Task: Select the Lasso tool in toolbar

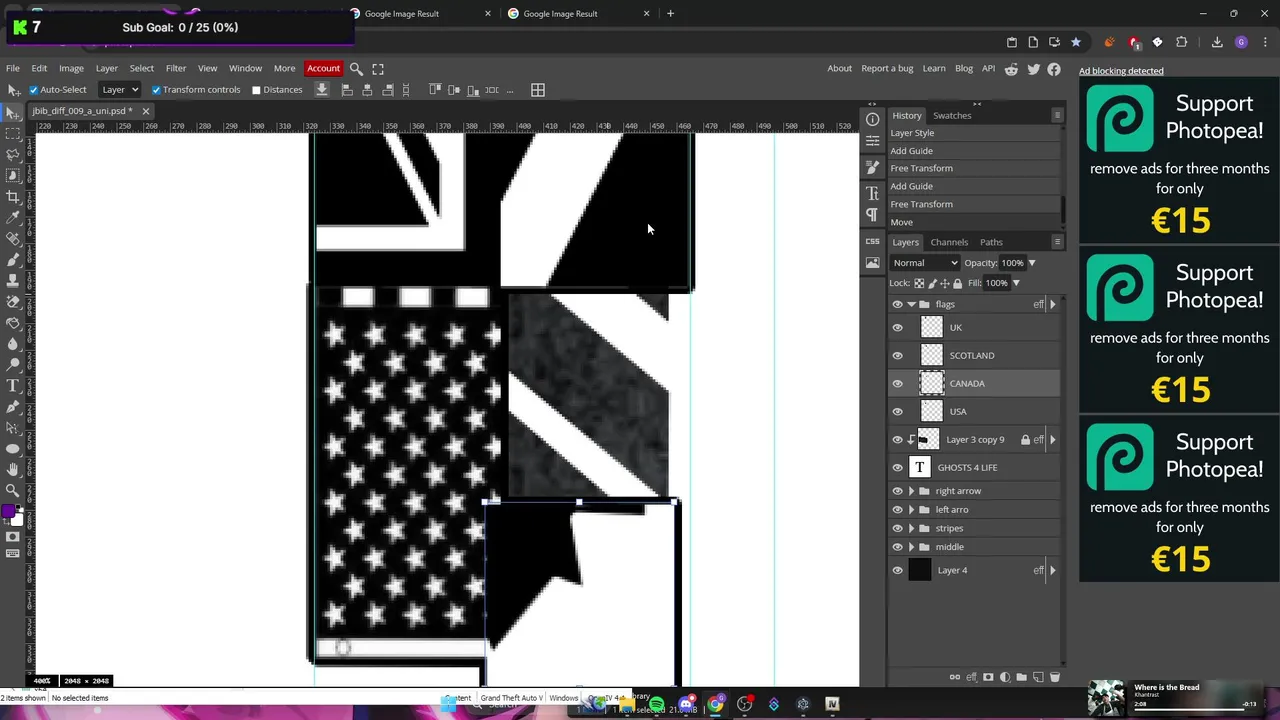Action: pyautogui.click(x=13, y=154)
